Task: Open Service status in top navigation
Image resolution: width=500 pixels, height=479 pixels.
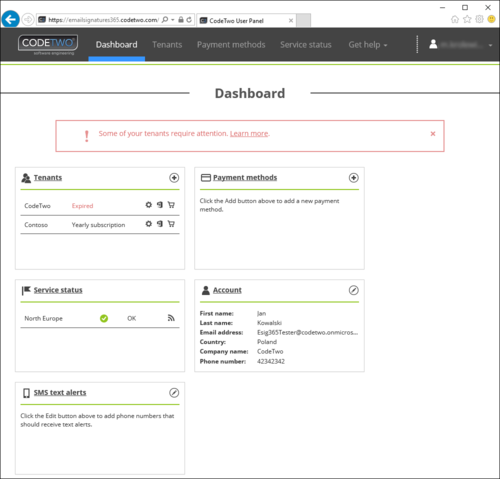Action: point(306,45)
